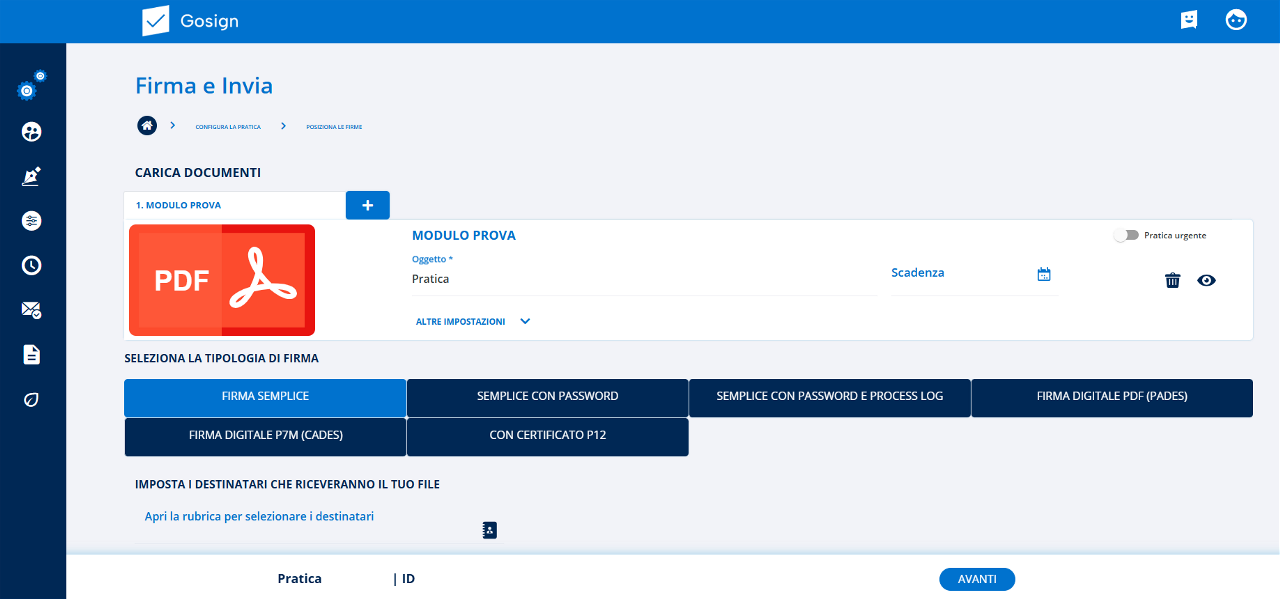Select the Firma Semplice signature type
Screen dimensions: 1280x599
[265, 397]
